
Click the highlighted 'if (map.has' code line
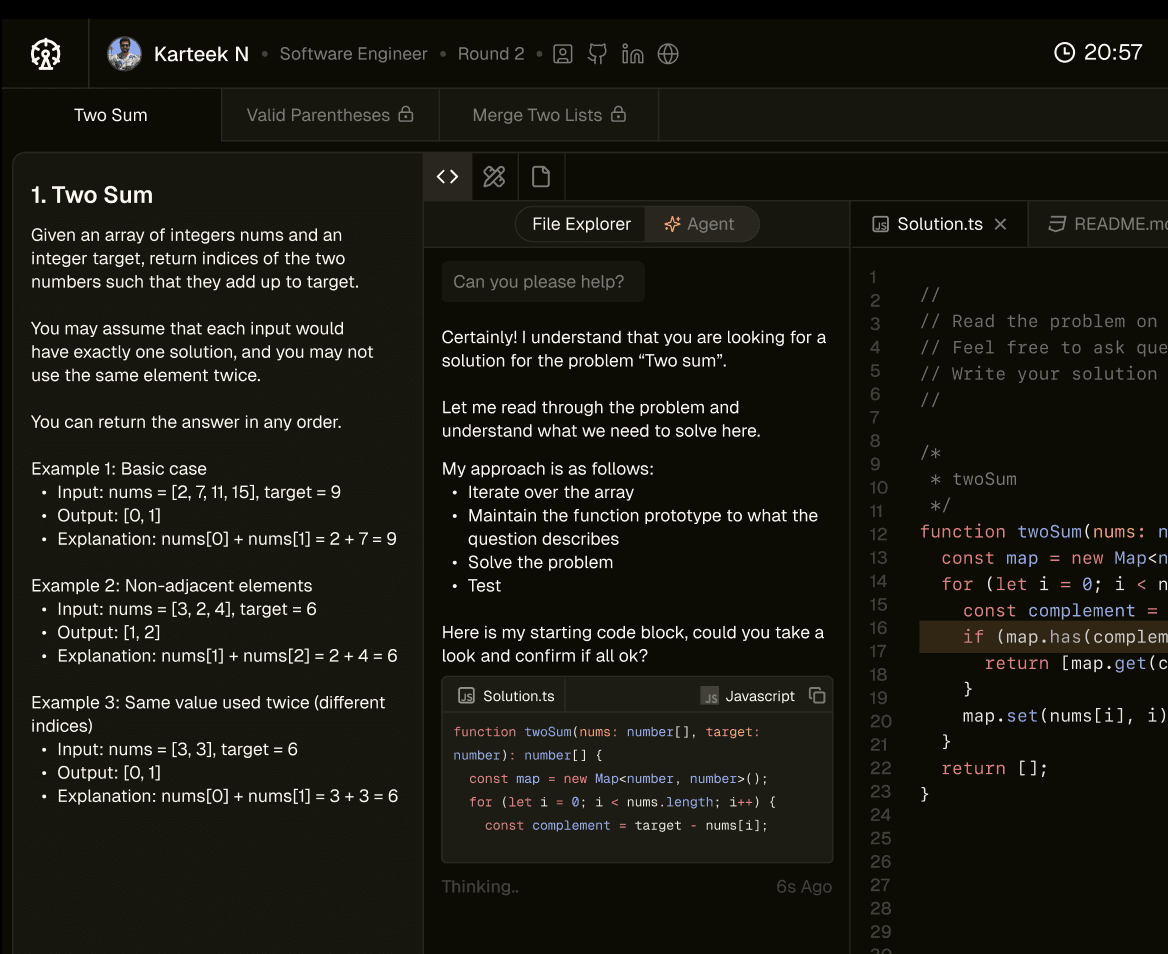pyautogui.click(x=1044, y=637)
